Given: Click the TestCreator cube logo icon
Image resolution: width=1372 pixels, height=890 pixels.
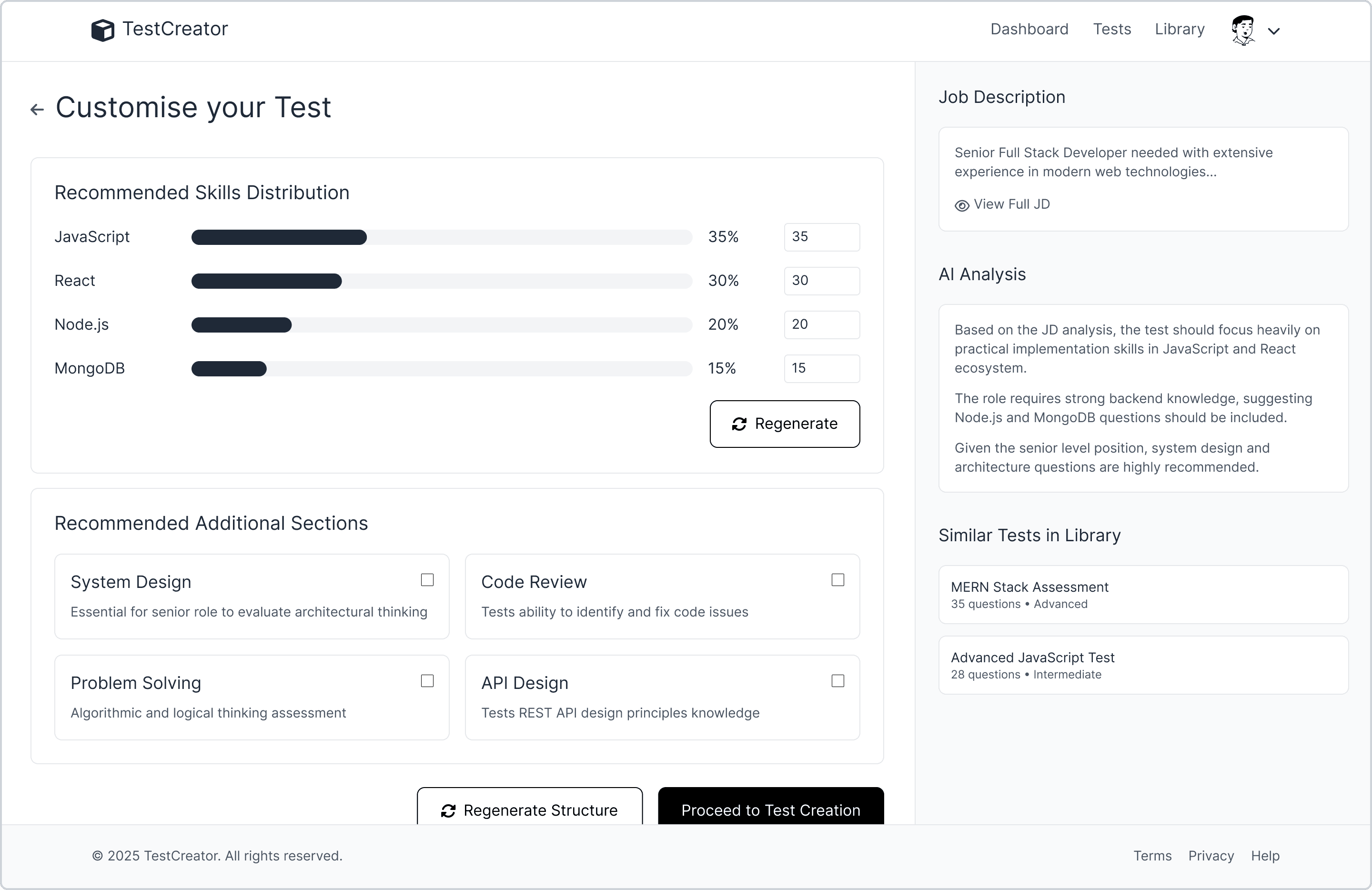Looking at the screenshot, I should 102,30.
